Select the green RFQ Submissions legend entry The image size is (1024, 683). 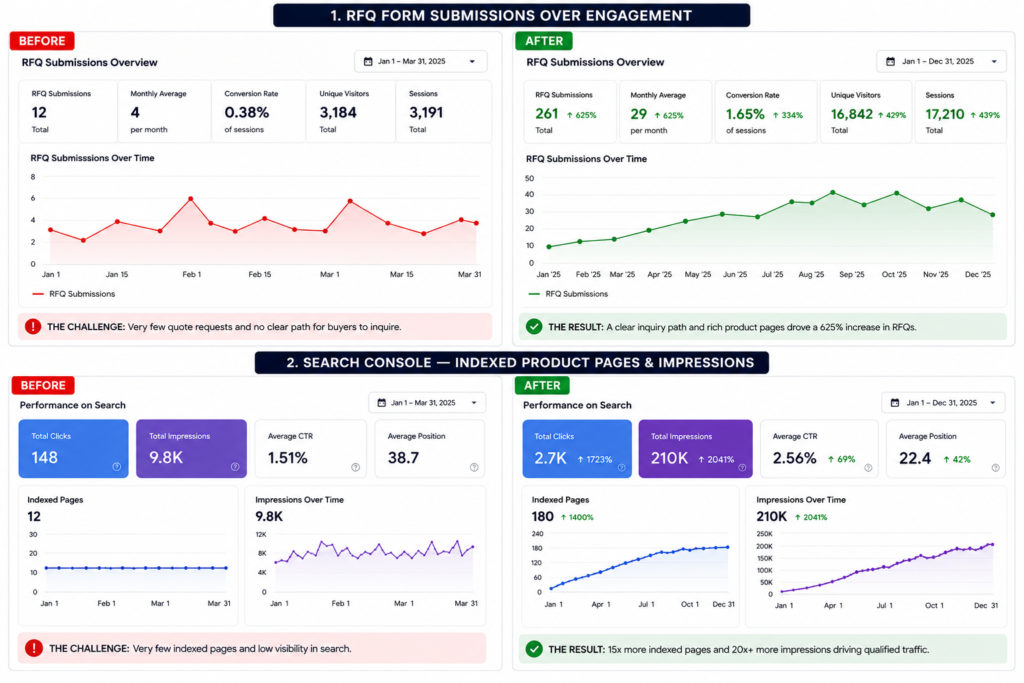pyautogui.click(x=568, y=294)
